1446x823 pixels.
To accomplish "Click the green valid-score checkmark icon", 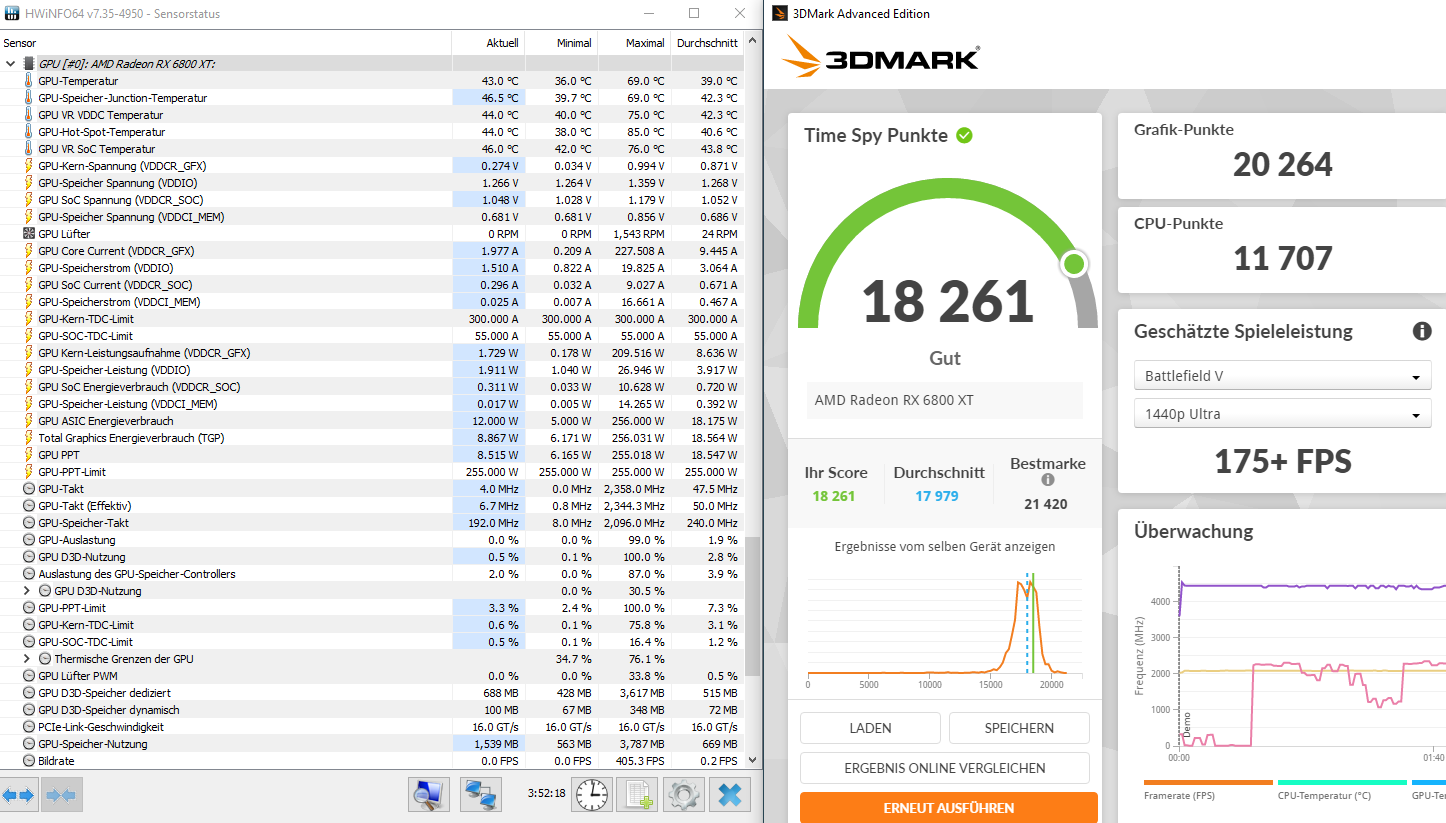I will click(x=964, y=135).
